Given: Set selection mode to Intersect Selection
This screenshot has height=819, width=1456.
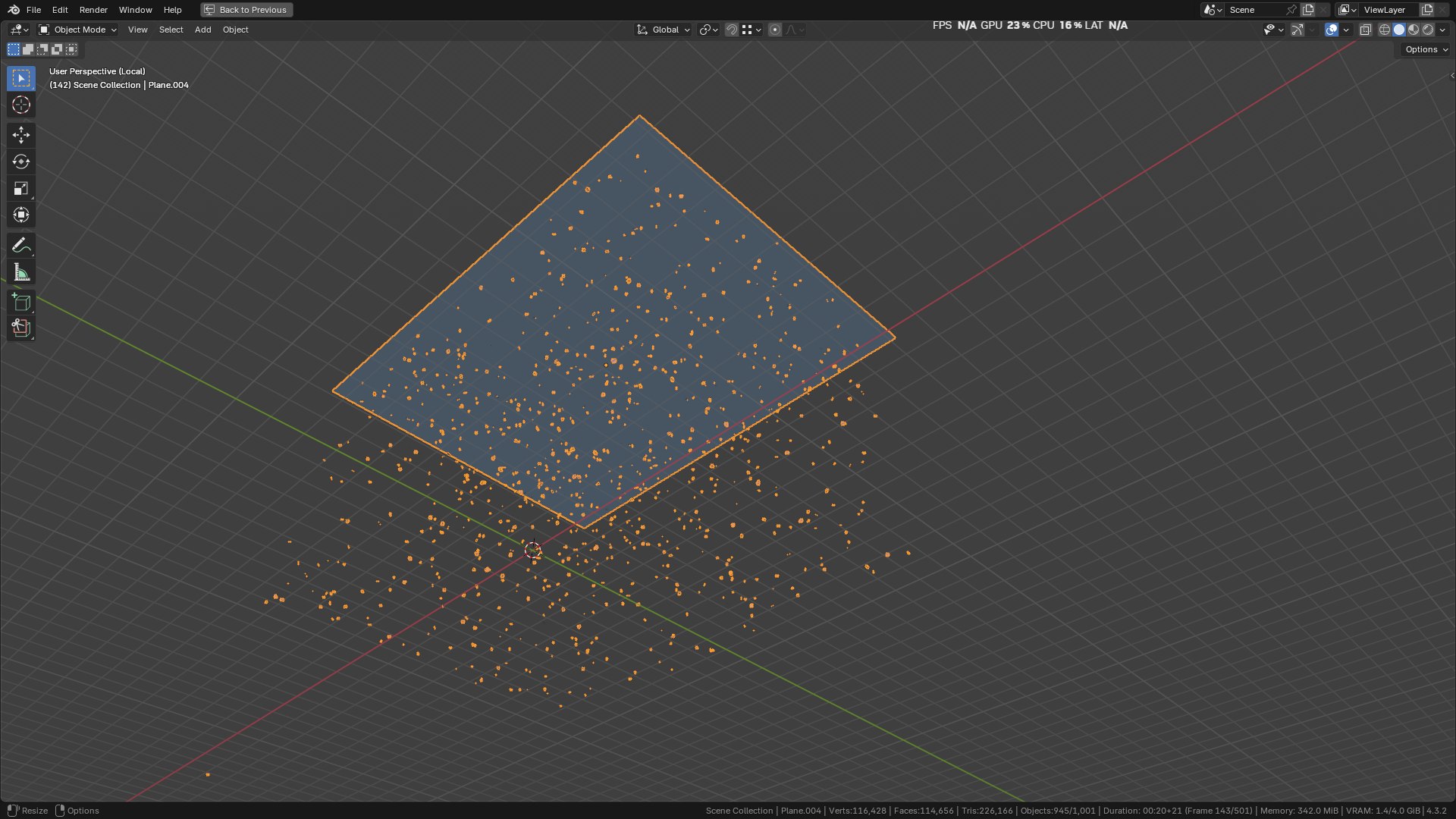Looking at the screenshot, I should click(71, 49).
